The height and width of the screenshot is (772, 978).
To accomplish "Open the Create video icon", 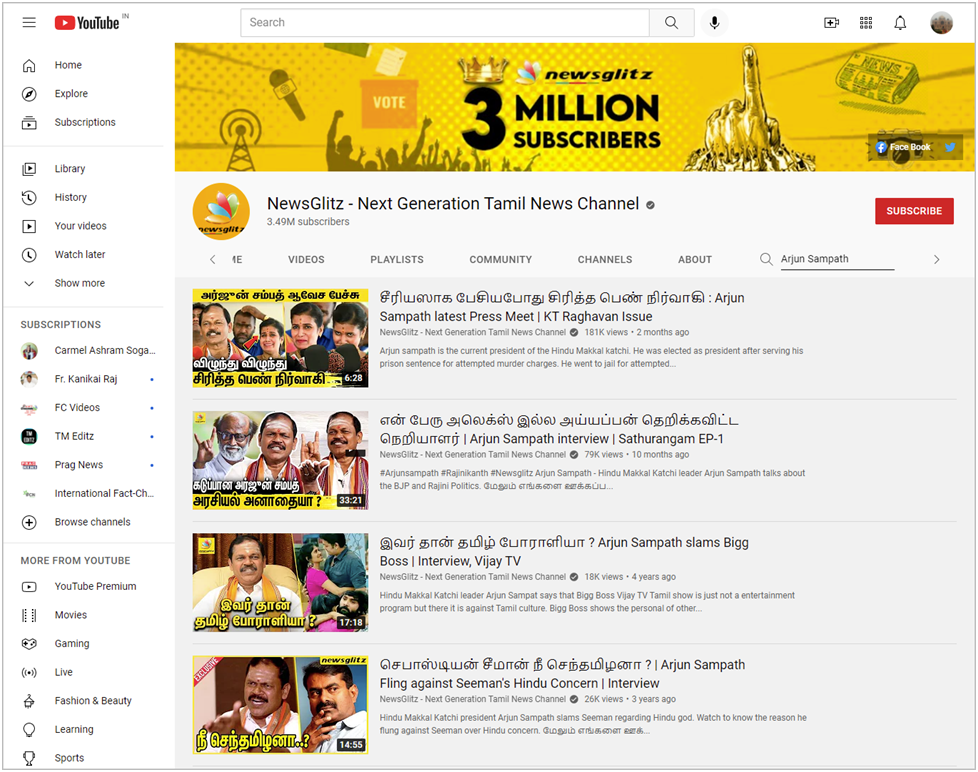I will pyautogui.click(x=831, y=23).
